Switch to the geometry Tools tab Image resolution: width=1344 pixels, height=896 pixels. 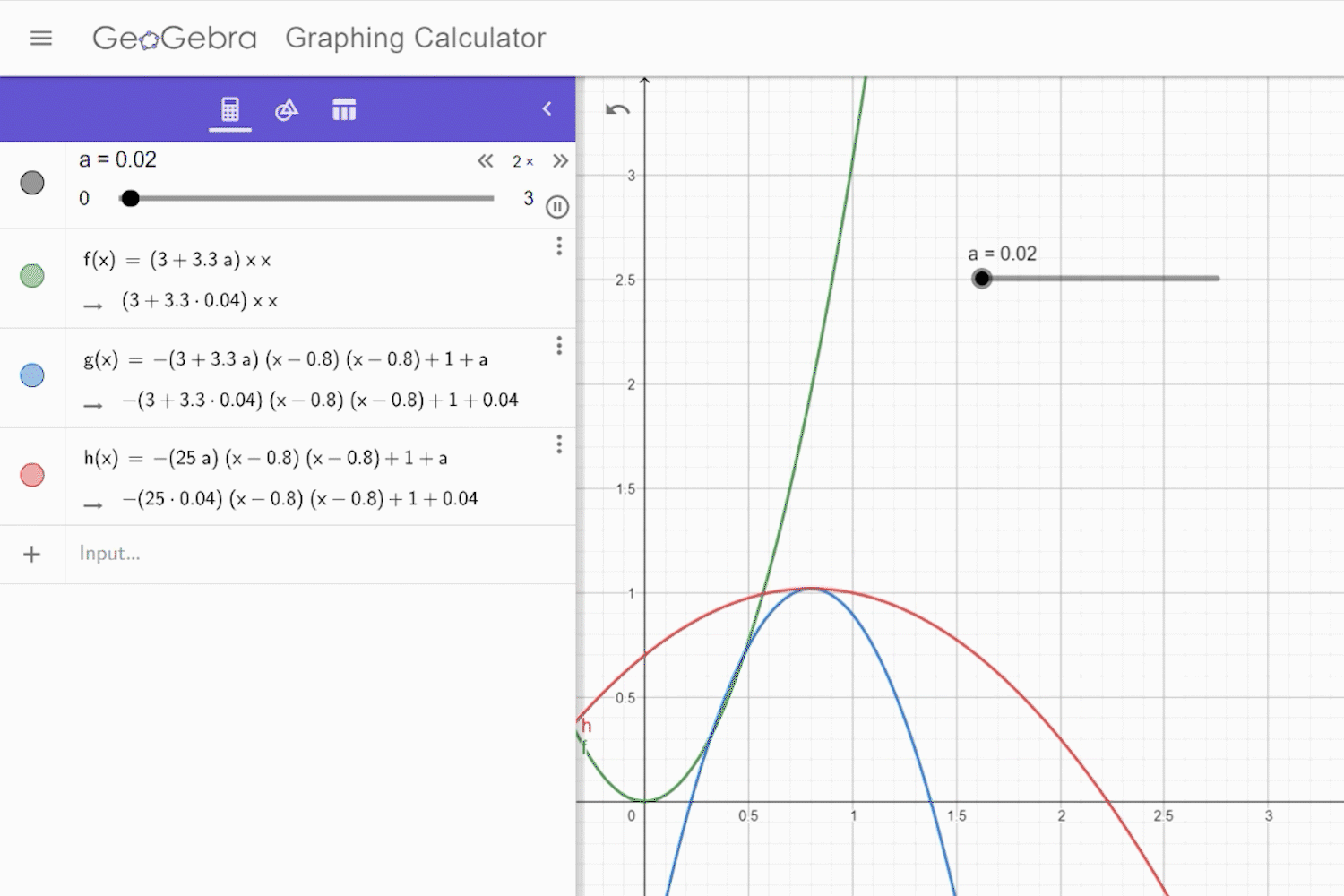click(x=287, y=109)
